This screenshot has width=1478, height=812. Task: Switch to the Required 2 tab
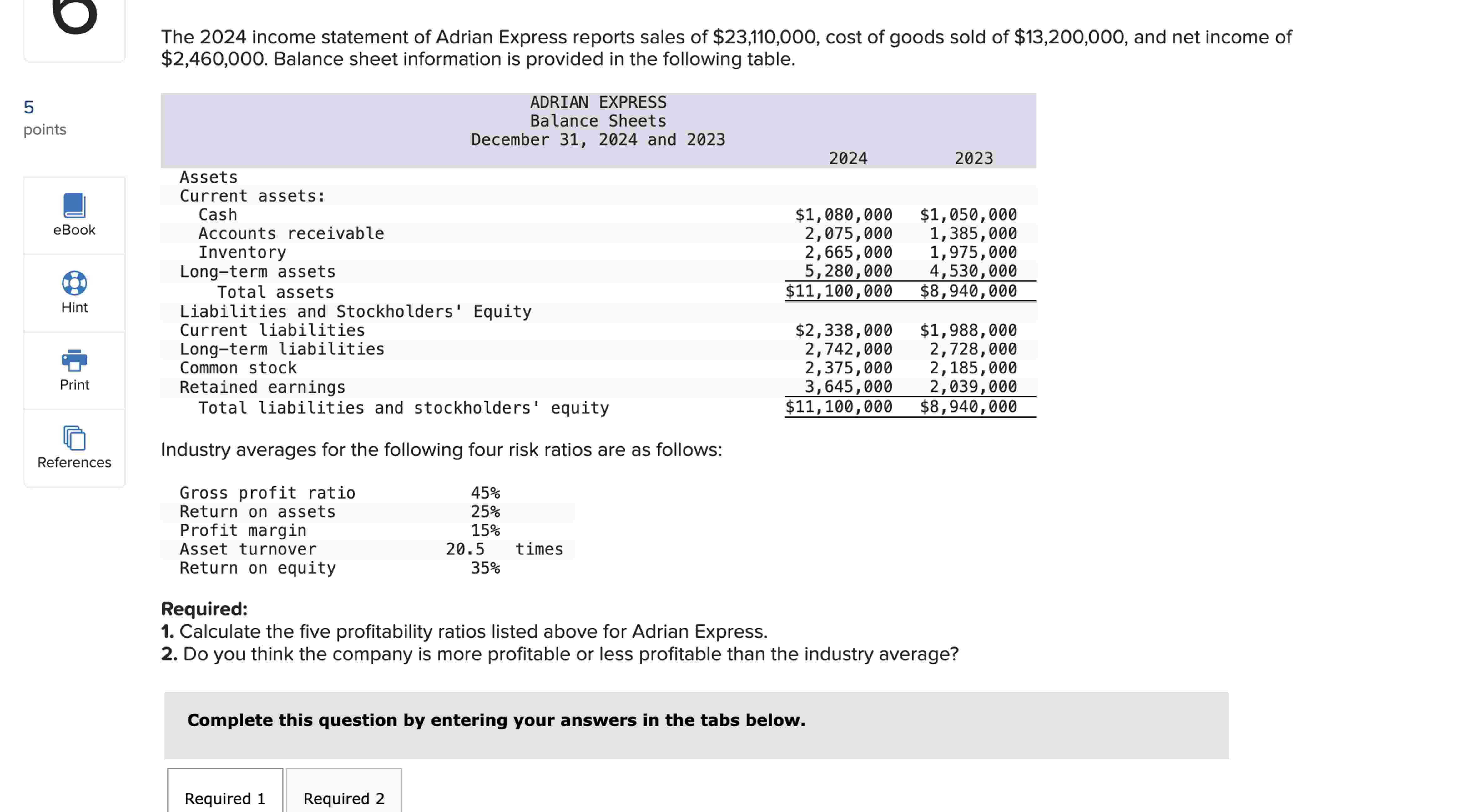(344, 798)
